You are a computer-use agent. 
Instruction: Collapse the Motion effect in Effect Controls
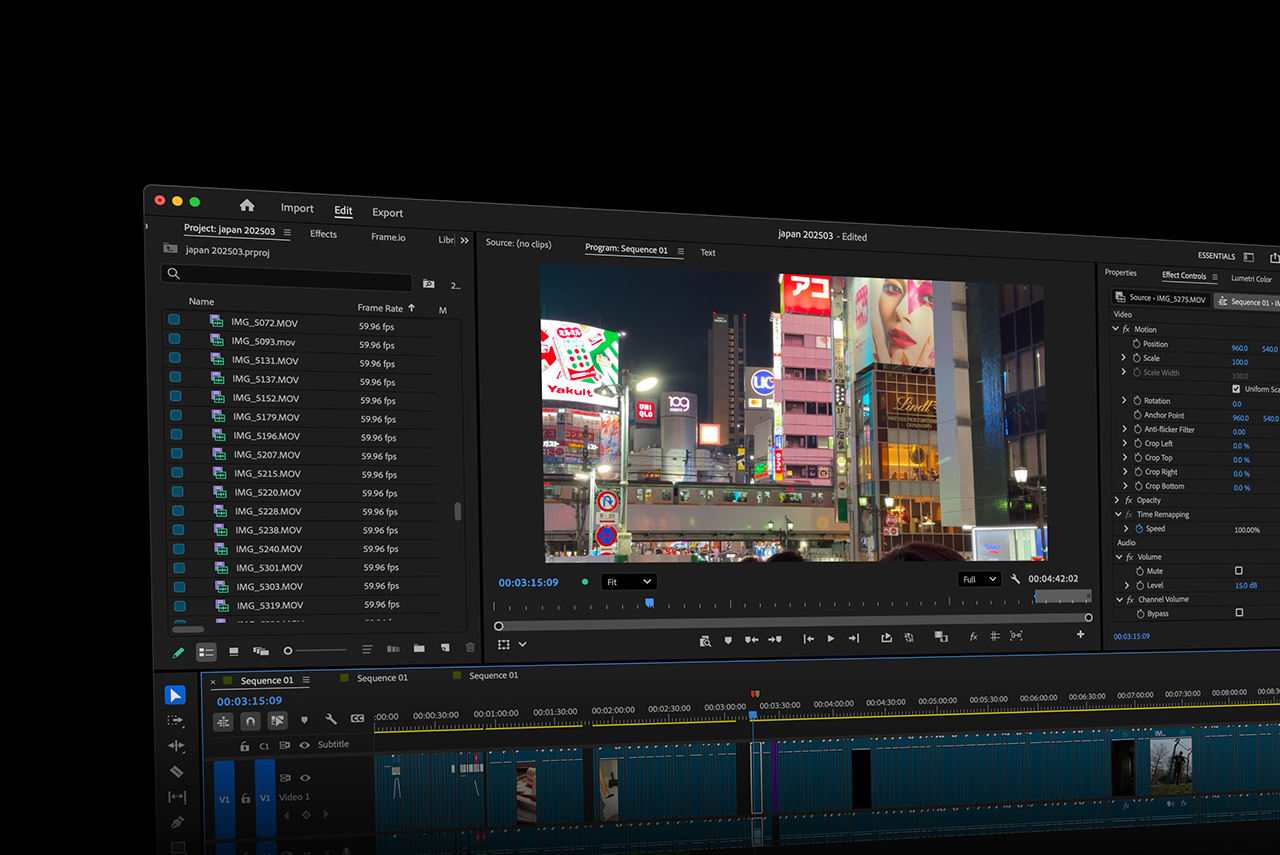point(1115,329)
